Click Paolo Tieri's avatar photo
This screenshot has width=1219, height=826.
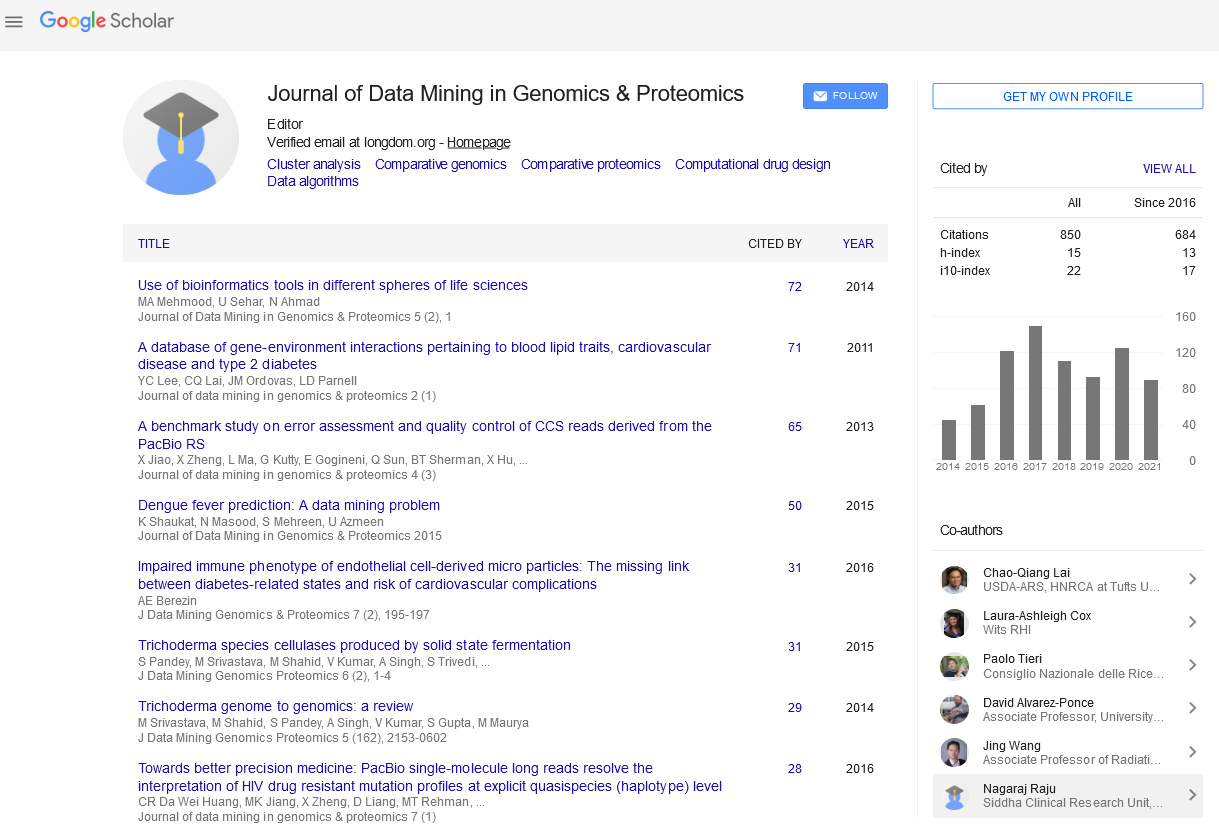click(954, 666)
